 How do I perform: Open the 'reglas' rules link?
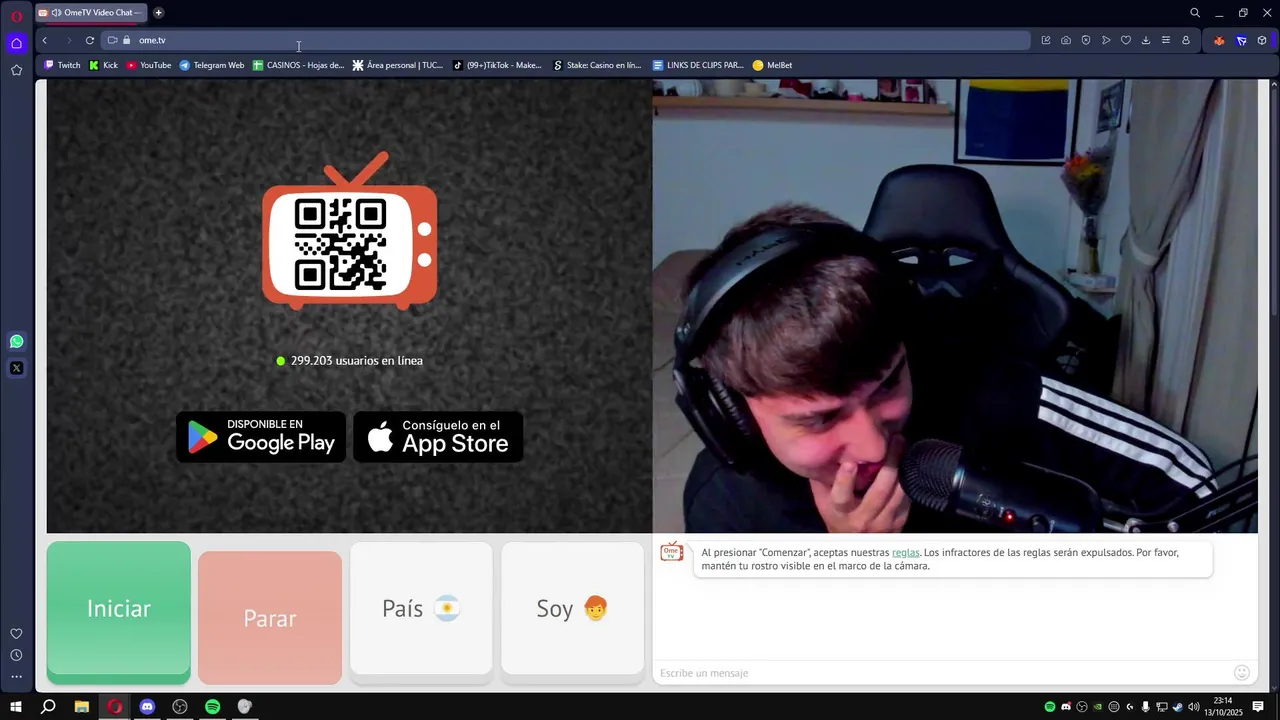[x=905, y=553]
